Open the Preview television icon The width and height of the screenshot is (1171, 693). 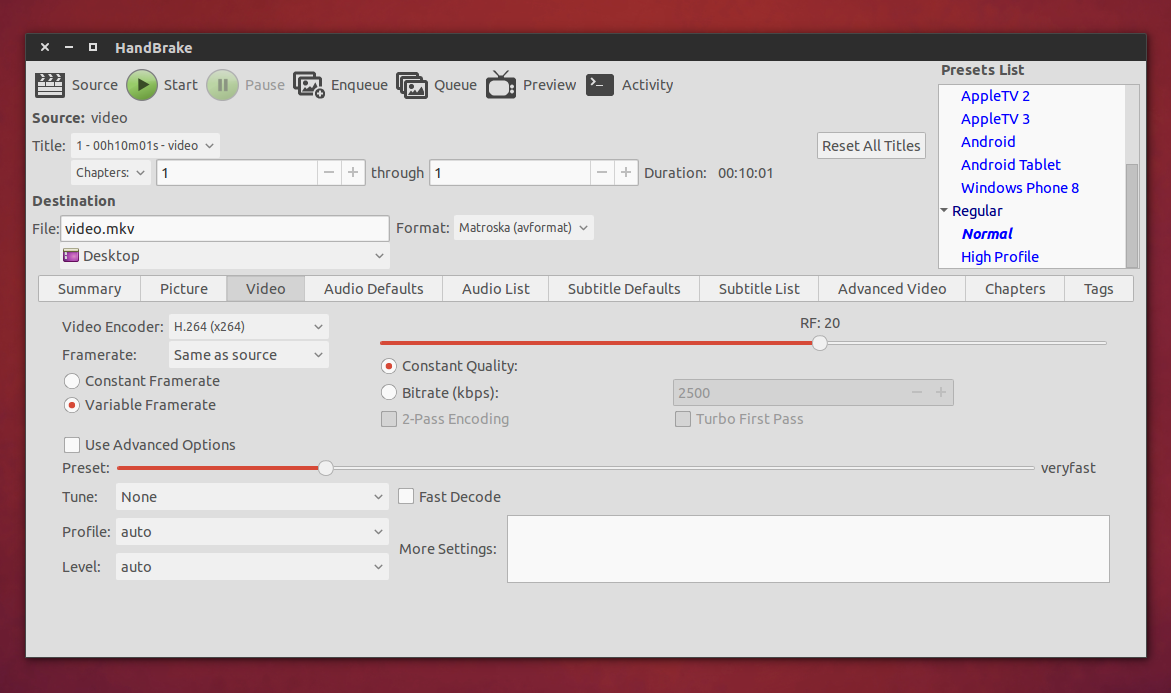click(500, 85)
